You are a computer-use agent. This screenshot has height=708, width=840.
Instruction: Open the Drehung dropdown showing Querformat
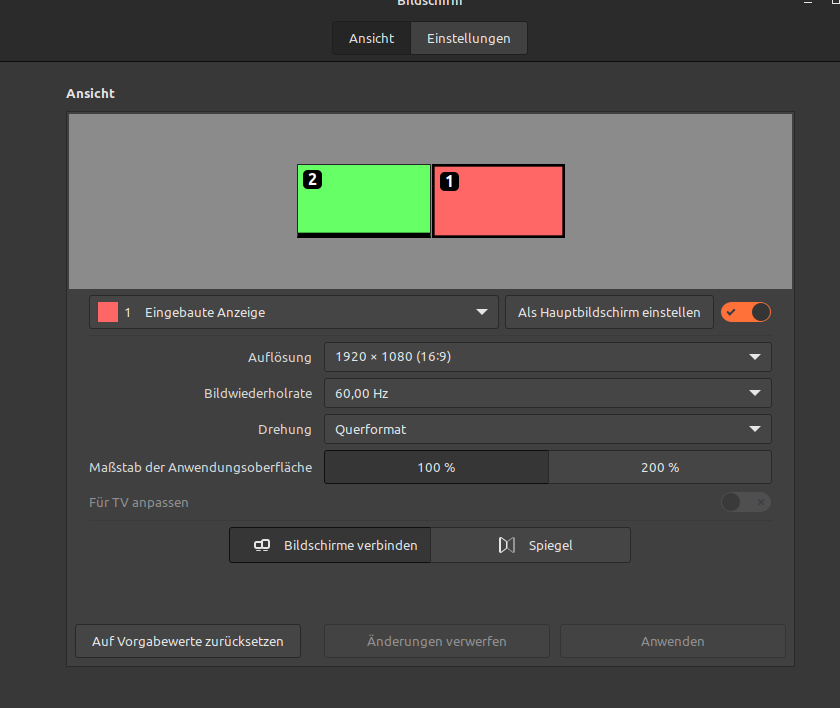click(548, 430)
